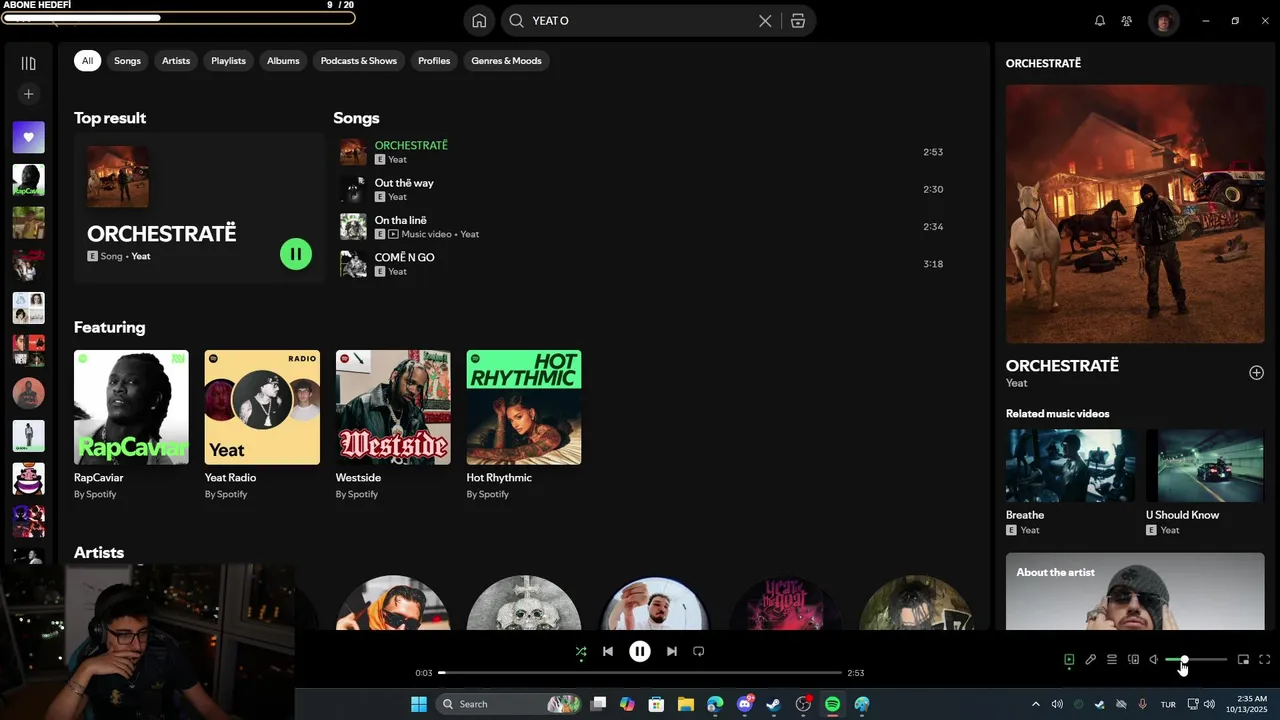Open the notifications bell
This screenshot has height=720, width=1280.
[x=1100, y=21]
